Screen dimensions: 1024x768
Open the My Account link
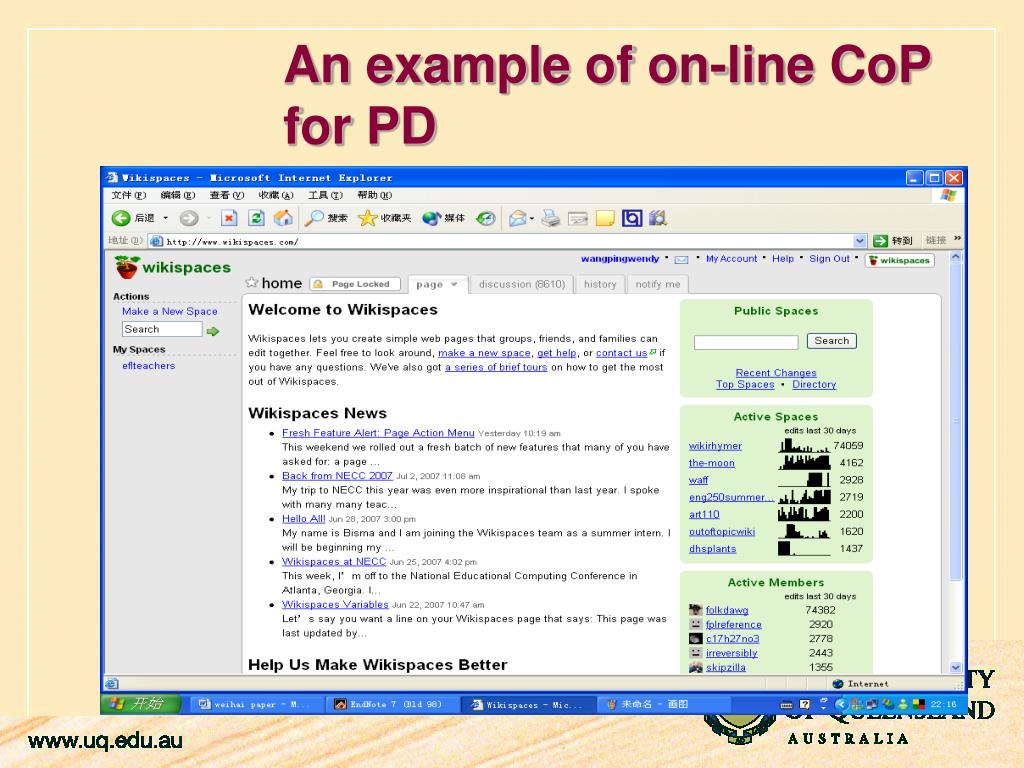pos(731,259)
